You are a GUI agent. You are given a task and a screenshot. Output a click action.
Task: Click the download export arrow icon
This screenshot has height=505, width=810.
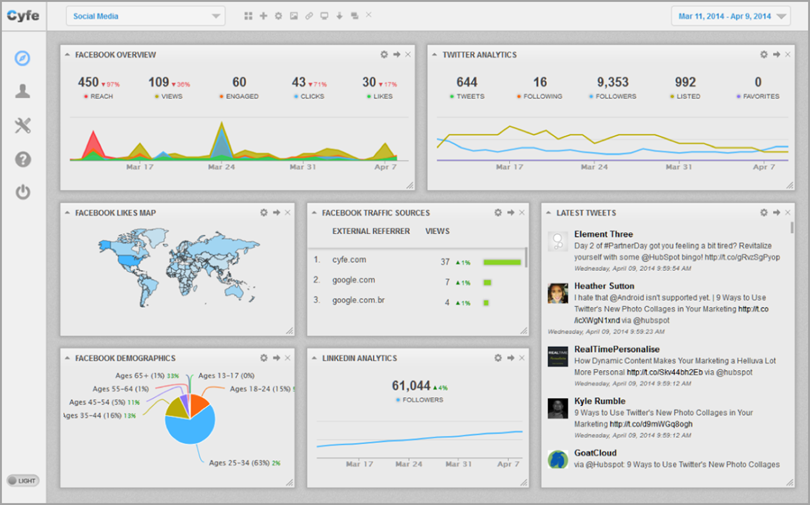339,16
